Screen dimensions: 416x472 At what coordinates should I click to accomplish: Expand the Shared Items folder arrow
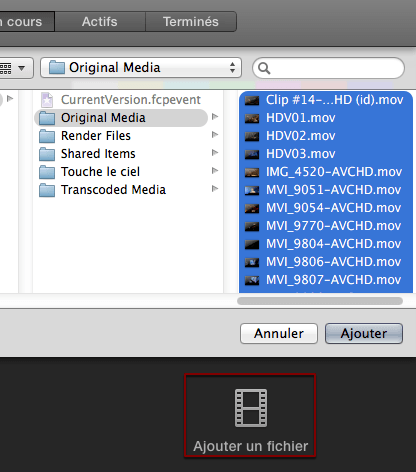[215, 153]
